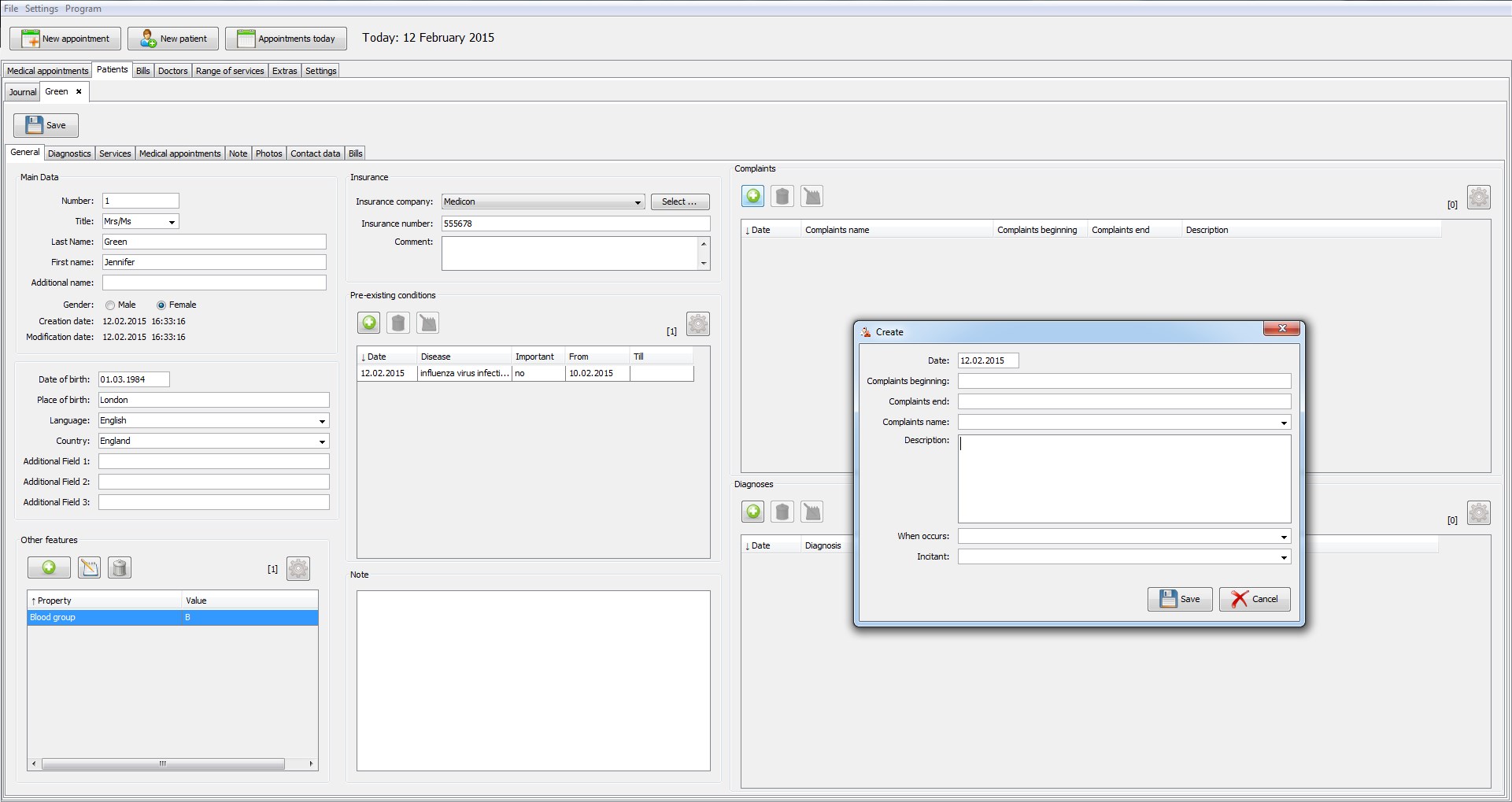Save the complaint in Create dialog

coord(1180,599)
